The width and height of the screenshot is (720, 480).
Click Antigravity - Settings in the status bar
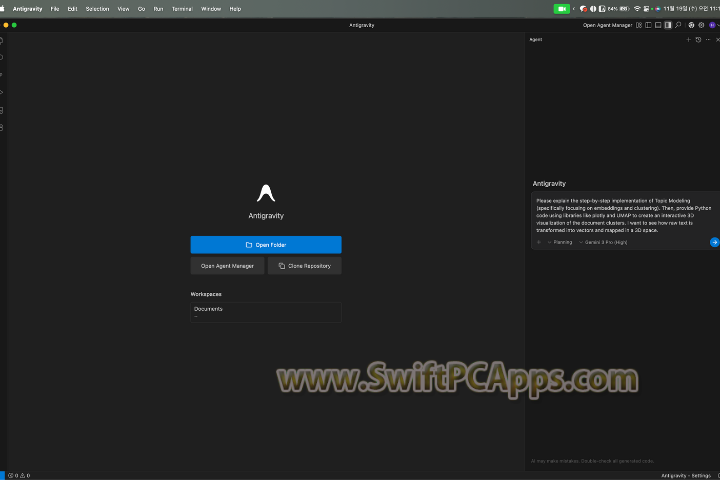(686, 475)
